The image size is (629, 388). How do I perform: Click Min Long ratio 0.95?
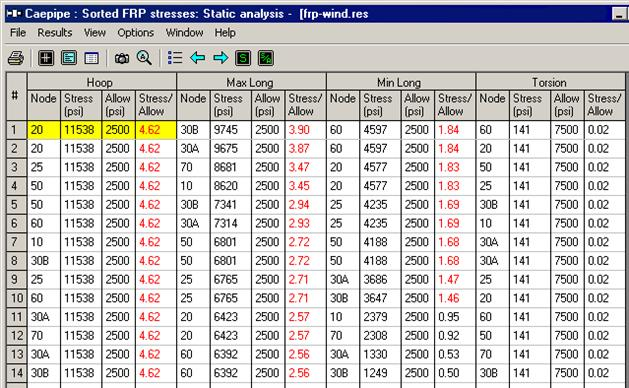449,317
